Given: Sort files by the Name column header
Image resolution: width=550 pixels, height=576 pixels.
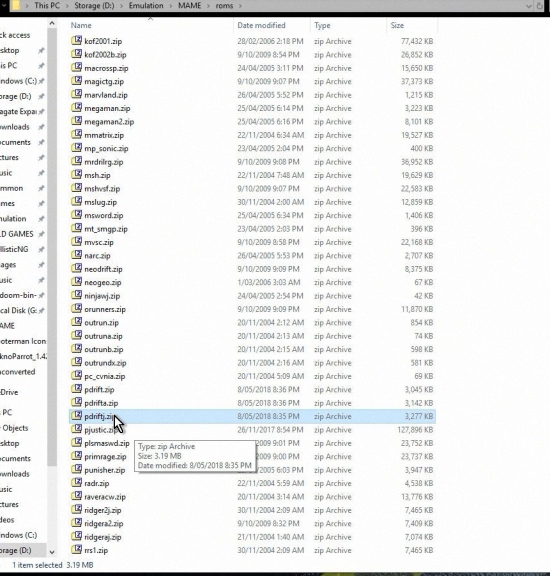Looking at the screenshot, I should tap(81, 25).
